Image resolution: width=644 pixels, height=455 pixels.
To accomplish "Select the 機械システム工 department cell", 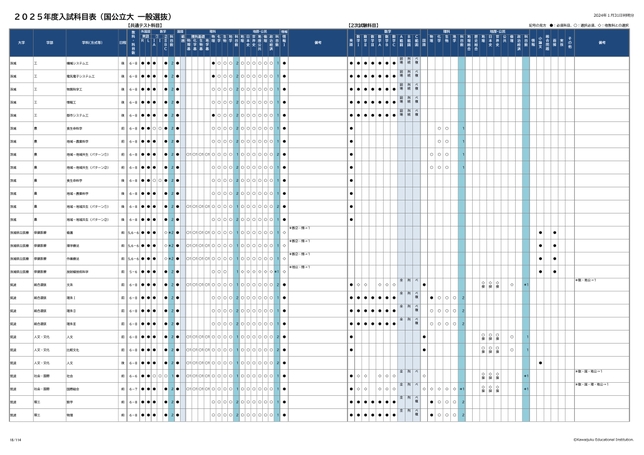I will [x=80, y=62].
